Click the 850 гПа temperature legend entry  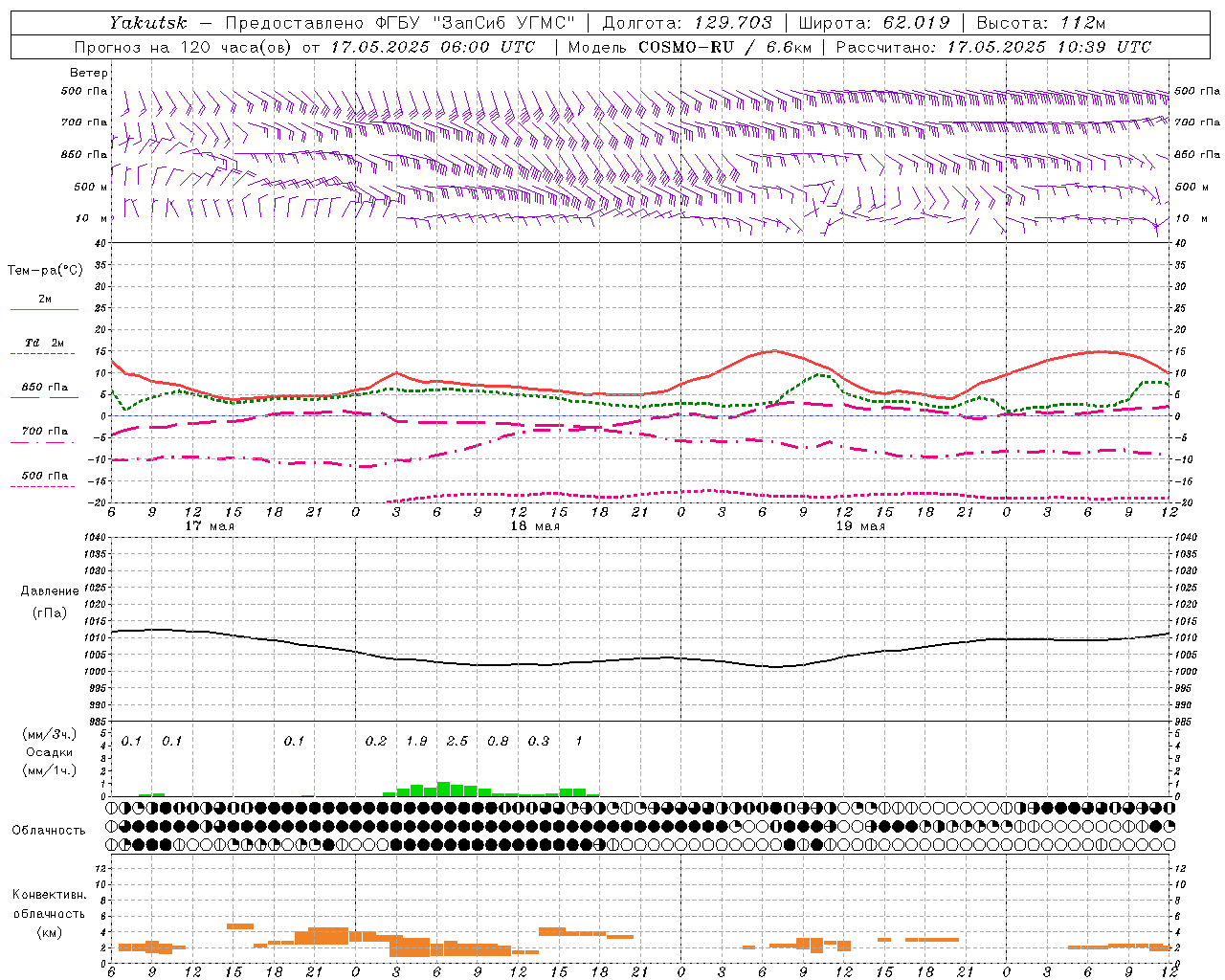tap(44, 388)
